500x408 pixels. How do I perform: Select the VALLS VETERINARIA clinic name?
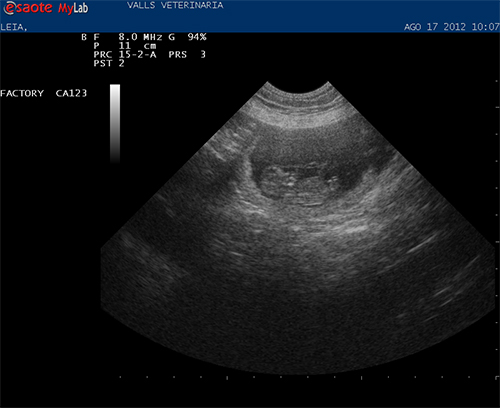click(x=175, y=5)
